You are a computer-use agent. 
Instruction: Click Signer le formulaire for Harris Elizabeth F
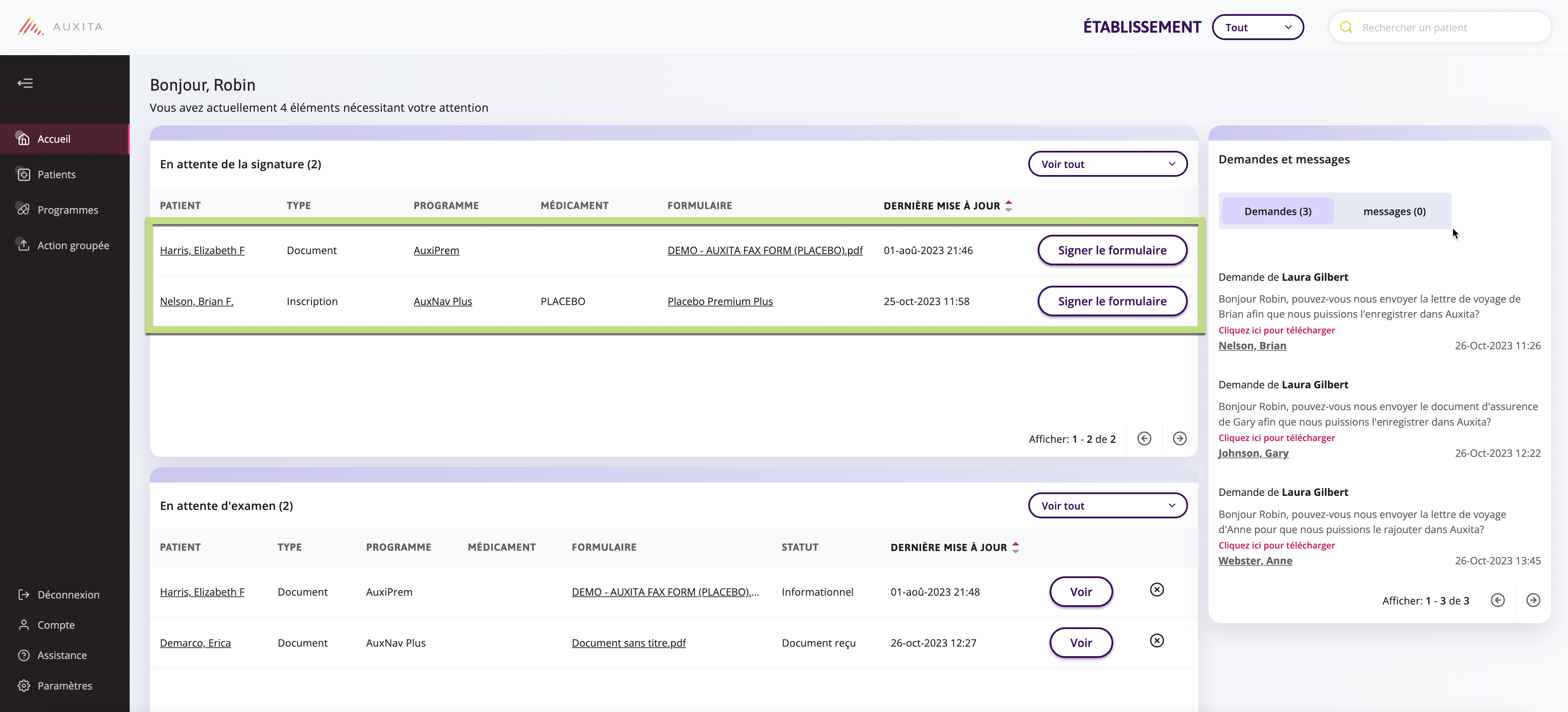pos(1112,250)
